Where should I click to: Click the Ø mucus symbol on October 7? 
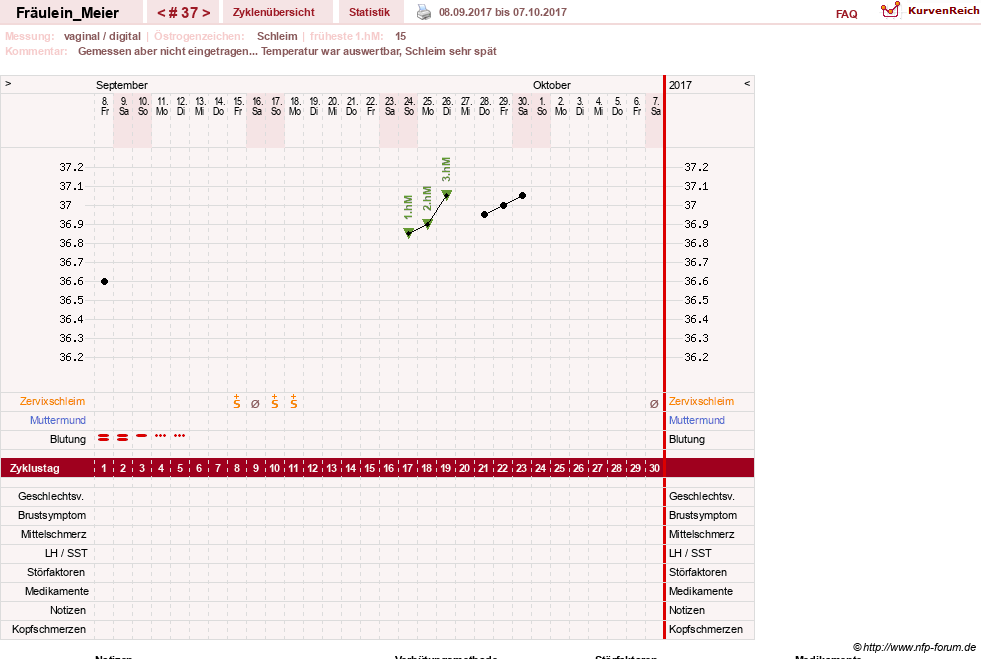point(654,404)
